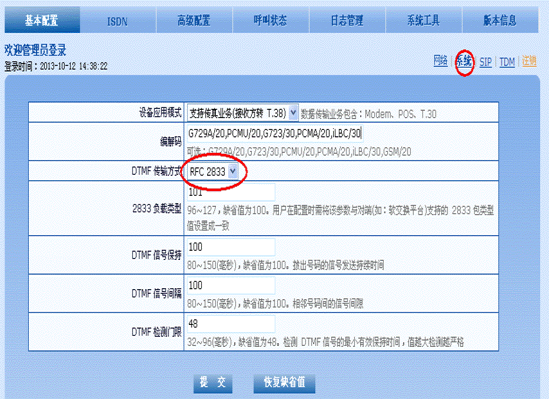
Task: Select the 系统工具 tab
Action: tap(424, 20)
